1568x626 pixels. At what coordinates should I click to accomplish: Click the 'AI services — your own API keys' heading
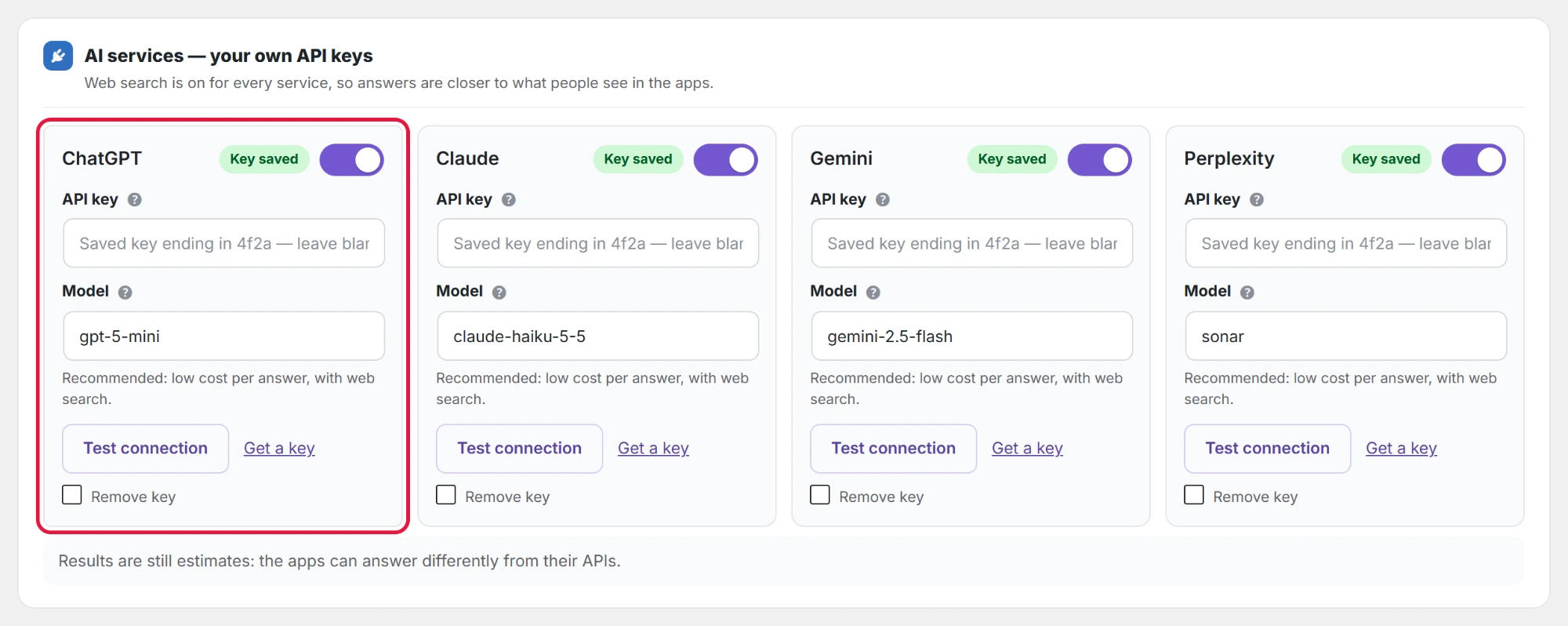229,56
